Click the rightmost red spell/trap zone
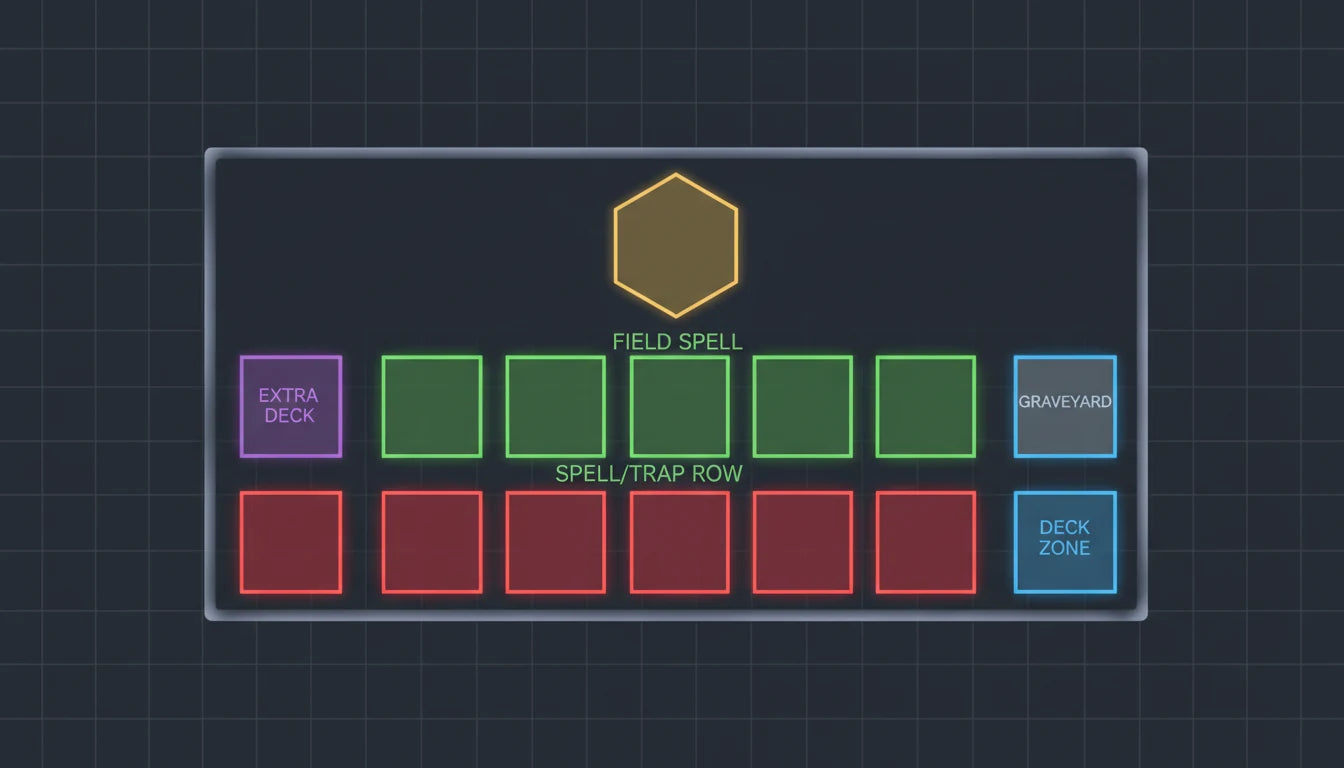Viewport: 1344px width, 768px height. pyautogui.click(x=925, y=540)
